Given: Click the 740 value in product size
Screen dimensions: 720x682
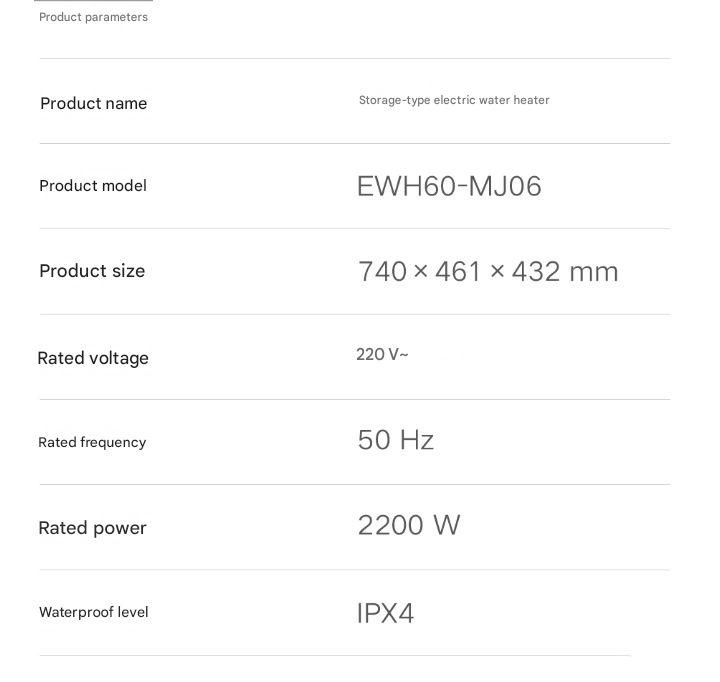Looking at the screenshot, I should 382,272.
